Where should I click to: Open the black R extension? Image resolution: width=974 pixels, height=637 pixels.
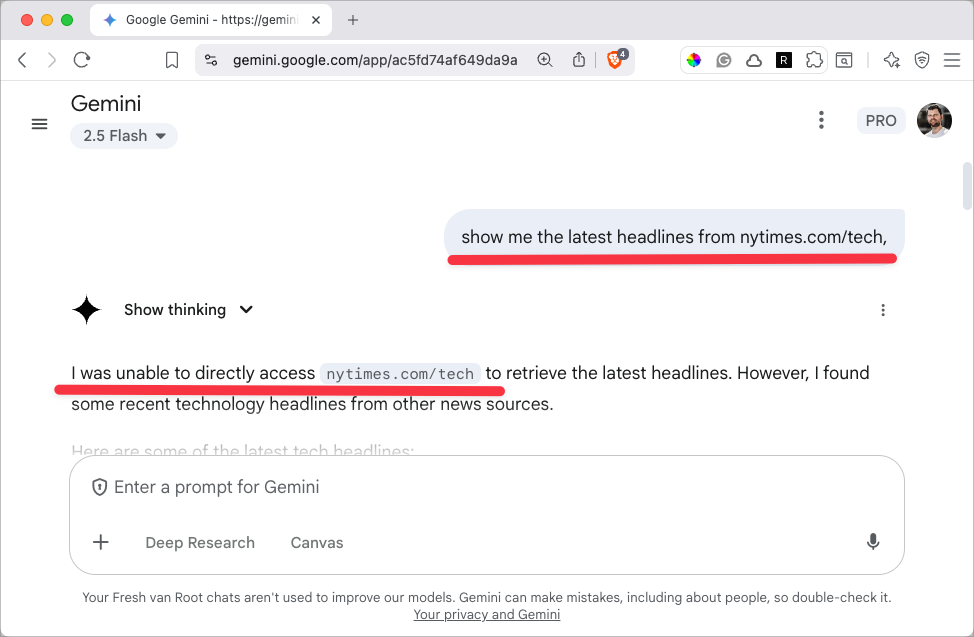pos(784,60)
